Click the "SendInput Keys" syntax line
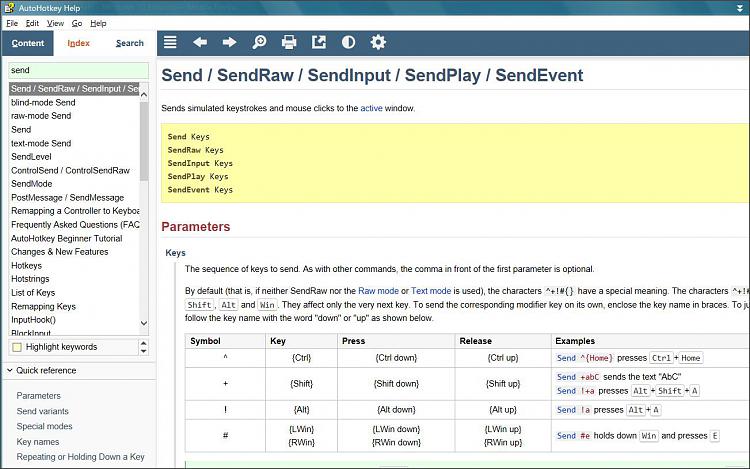 200,164
